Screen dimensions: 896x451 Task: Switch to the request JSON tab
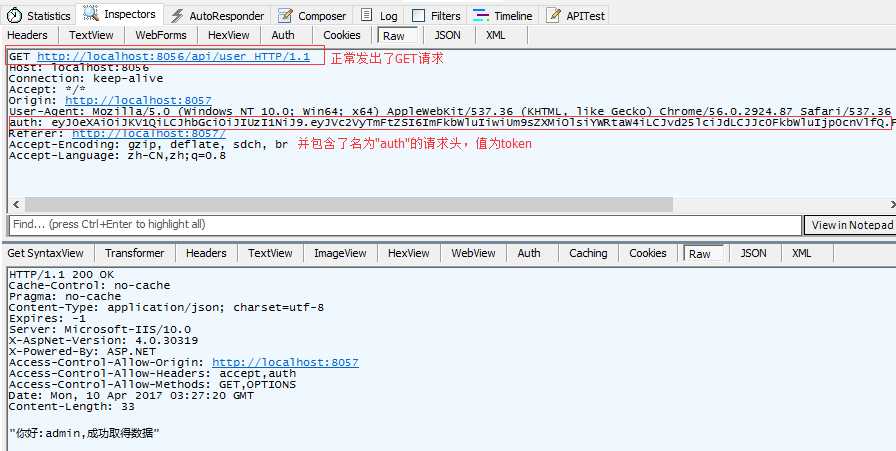tap(447, 35)
